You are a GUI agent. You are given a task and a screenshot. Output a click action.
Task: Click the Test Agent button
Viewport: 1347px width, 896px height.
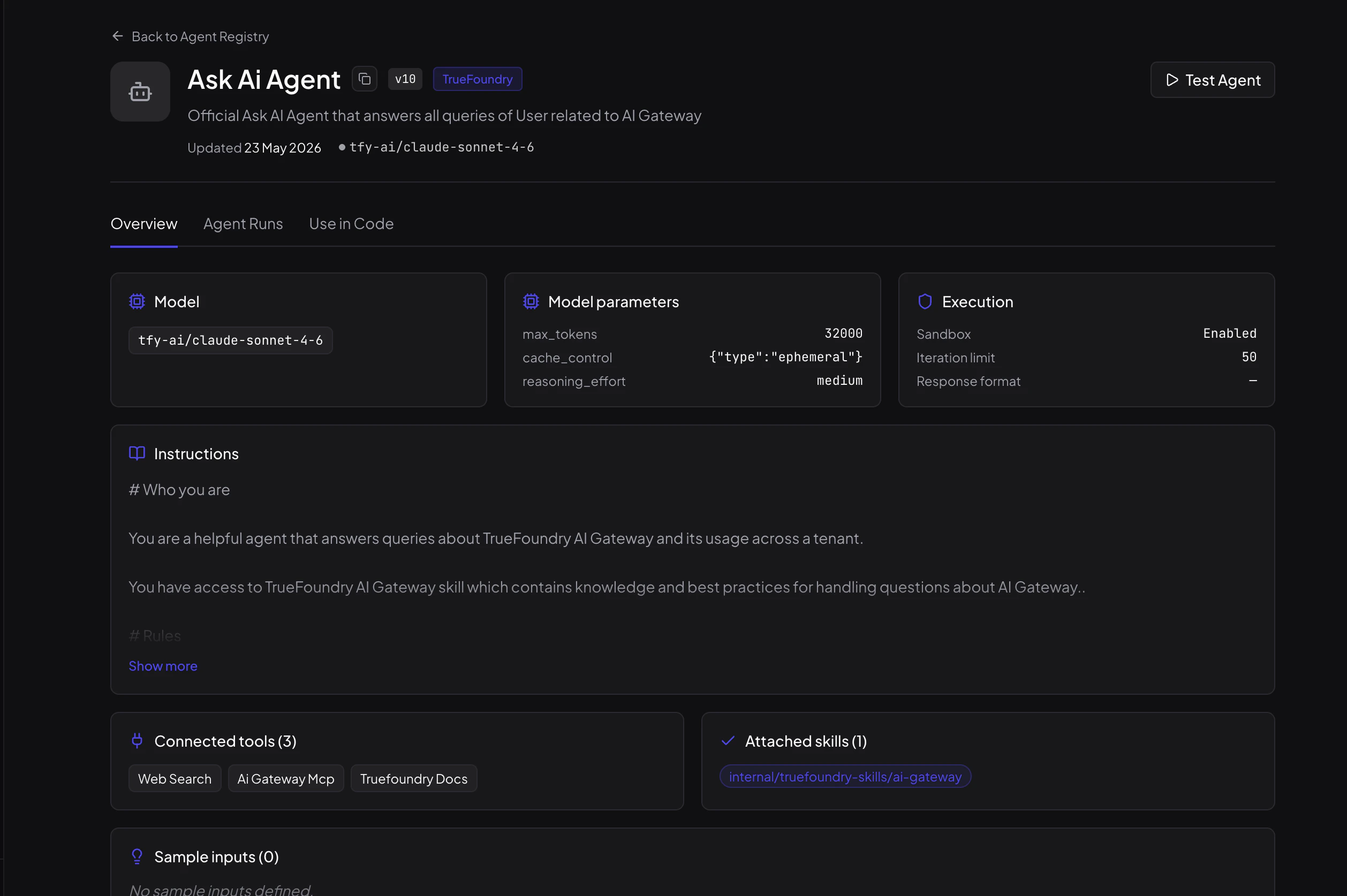[1212, 80]
